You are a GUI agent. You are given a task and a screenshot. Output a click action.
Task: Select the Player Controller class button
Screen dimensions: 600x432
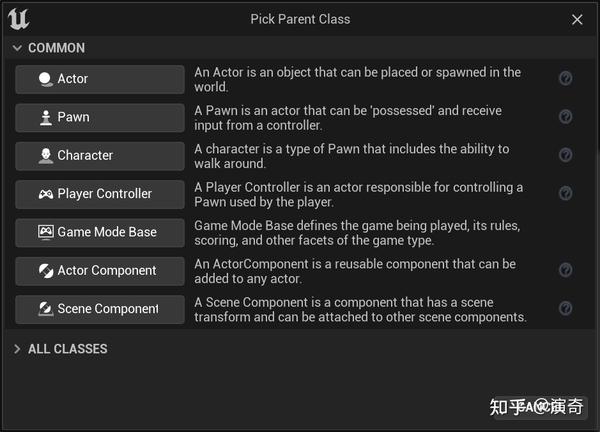click(100, 193)
